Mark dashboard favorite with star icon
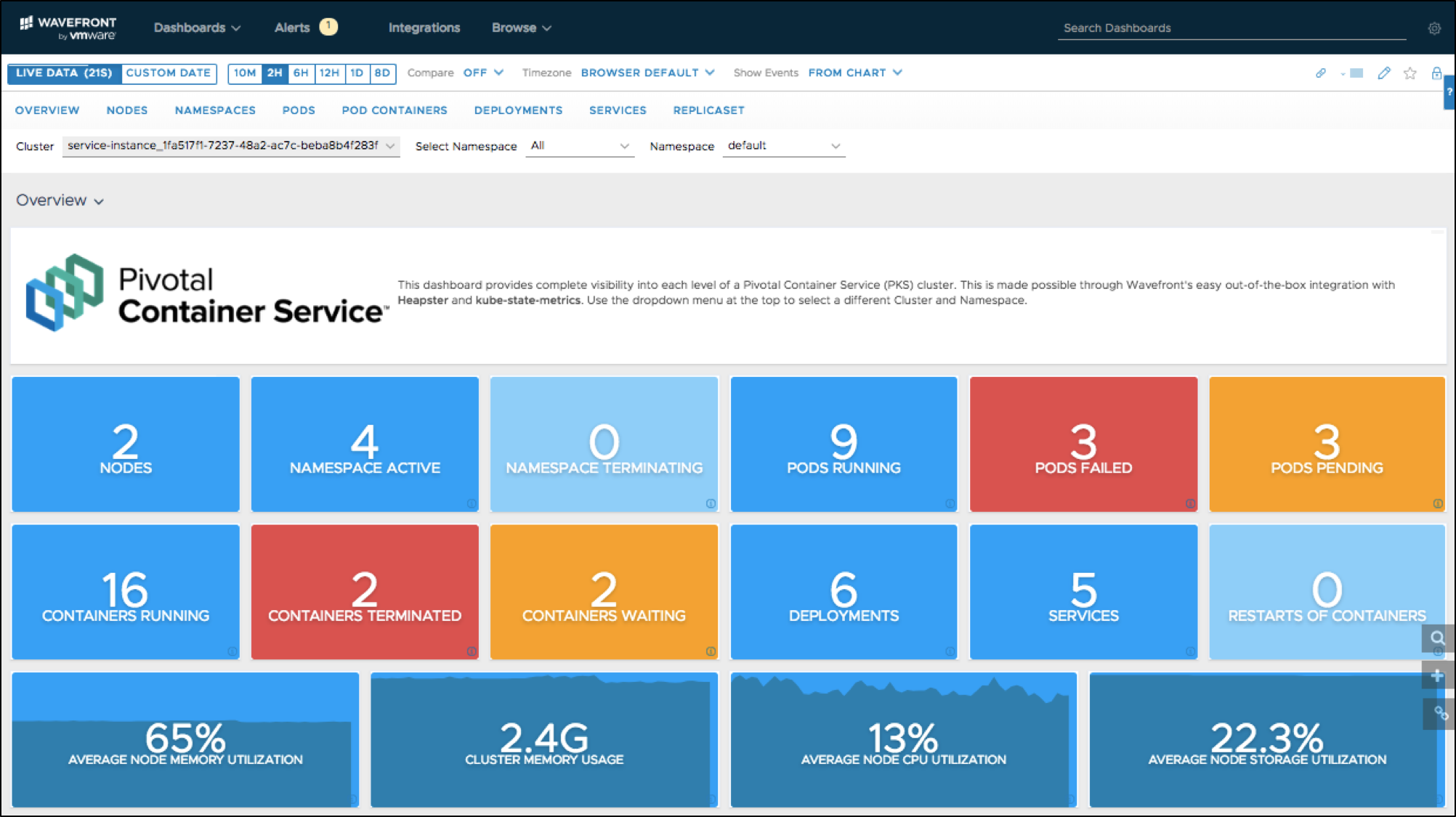 (1410, 73)
